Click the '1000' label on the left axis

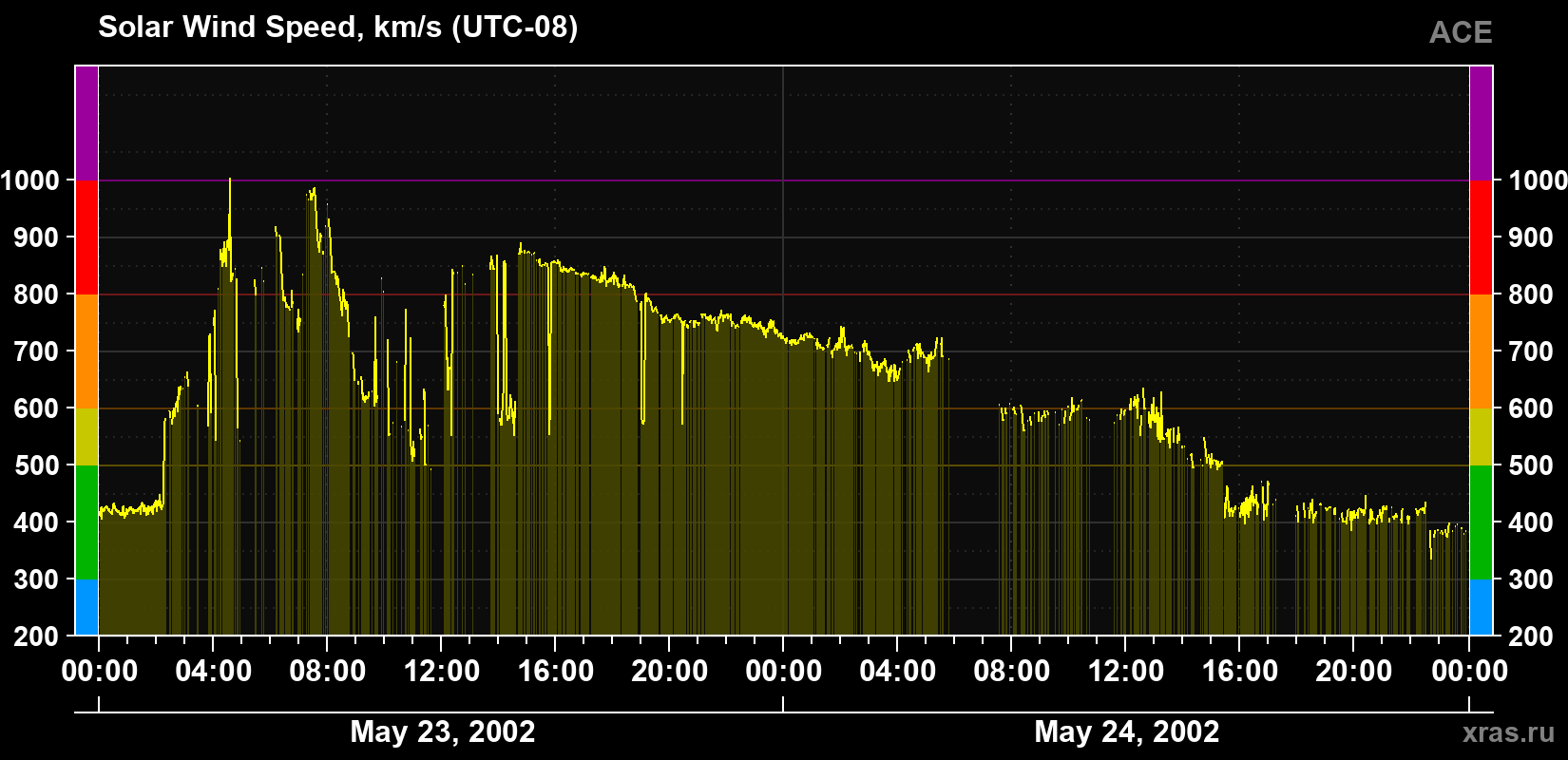coord(29,180)
